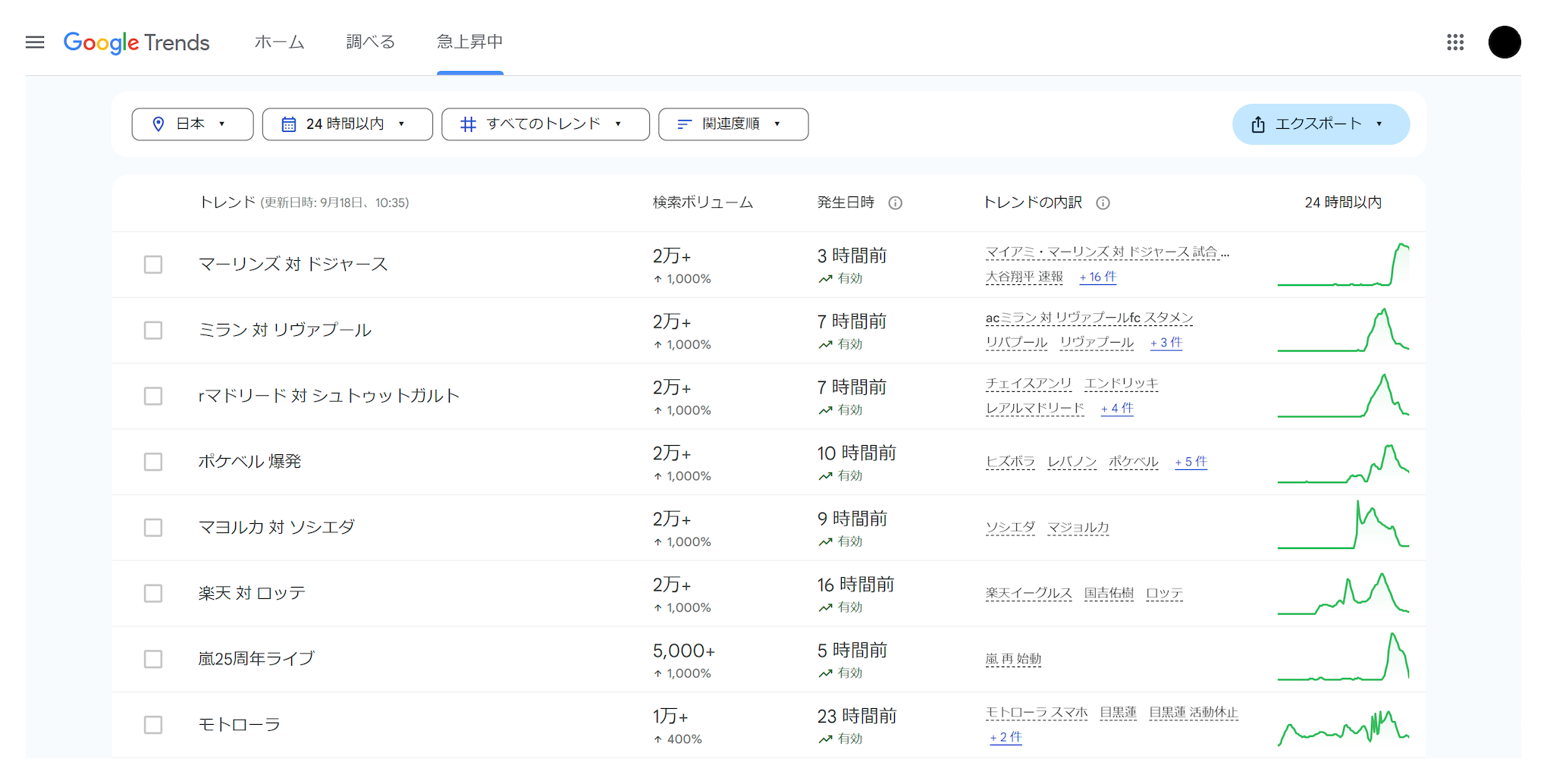
Task: Open the Google apps grid
Action: [x=1454, y=42]
